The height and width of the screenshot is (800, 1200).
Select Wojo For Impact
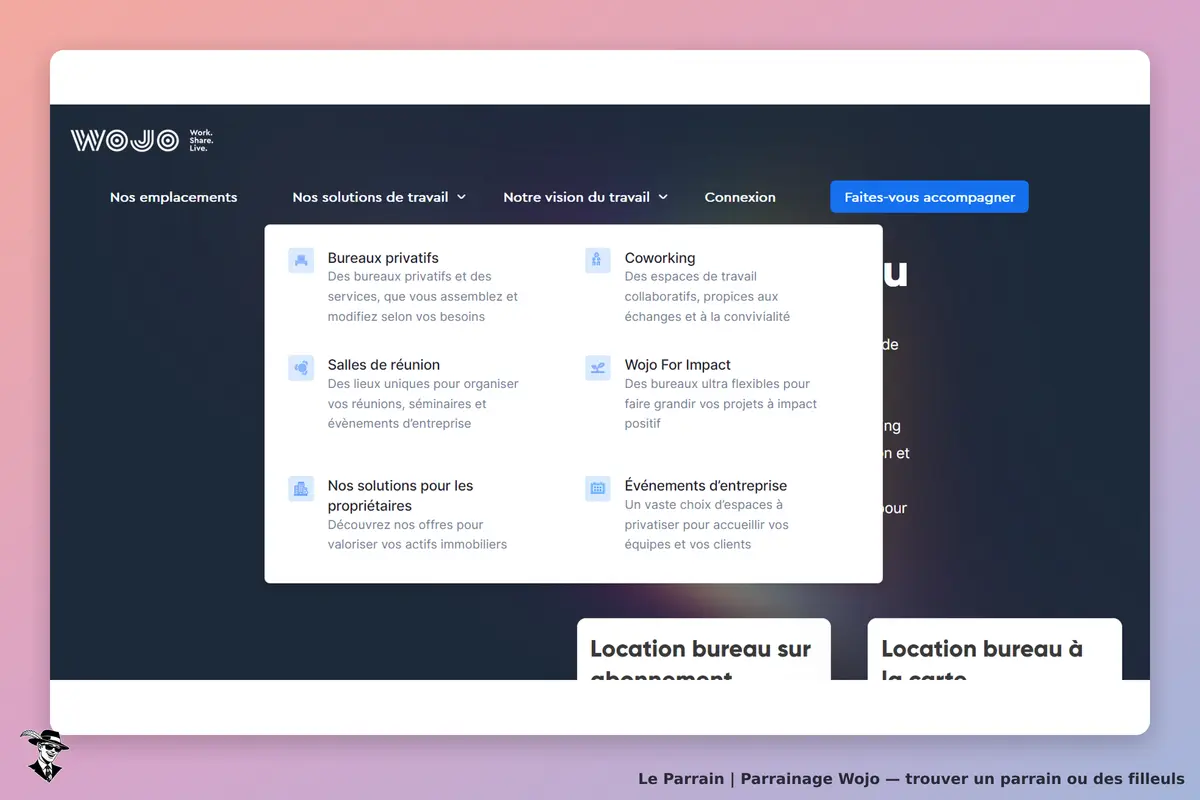click(678, 365)
